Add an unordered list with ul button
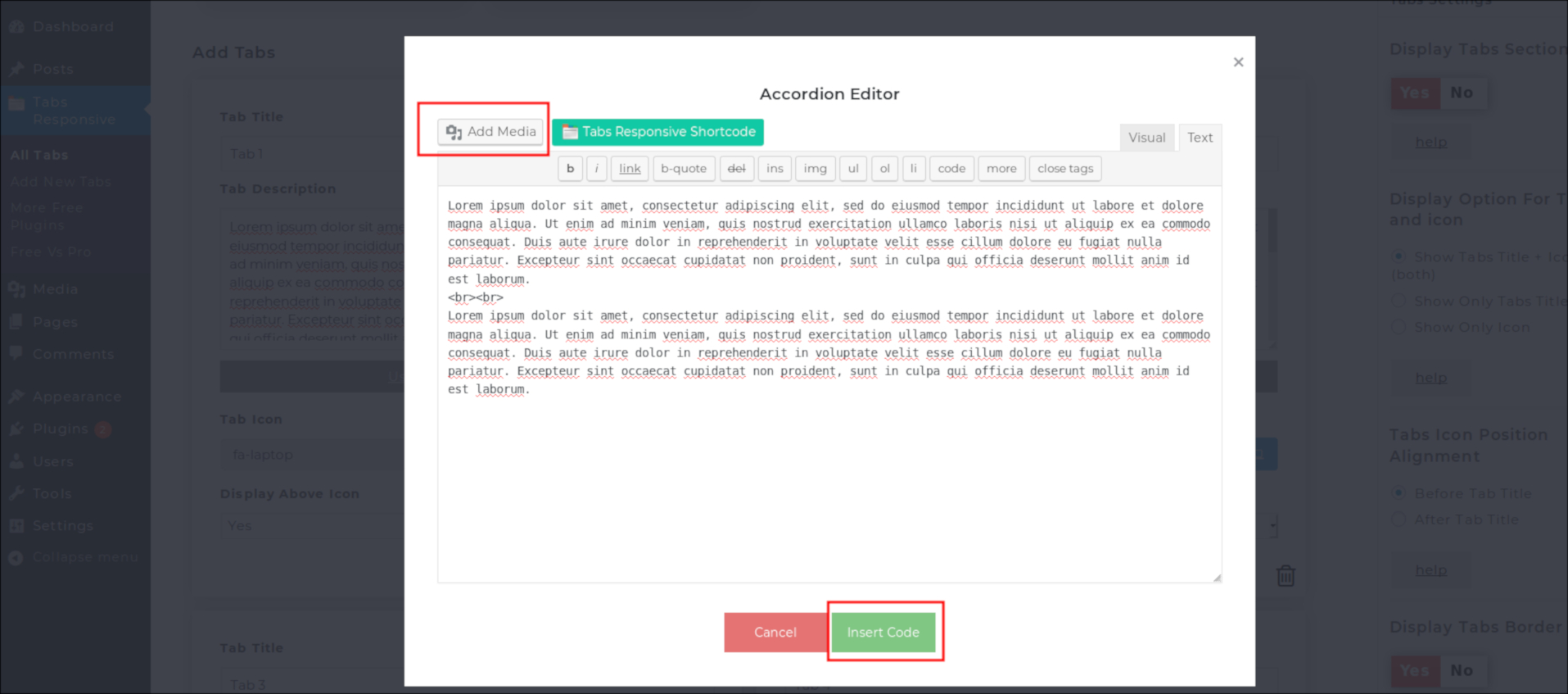Screen dimensions: 1568x694 (853, 169)
